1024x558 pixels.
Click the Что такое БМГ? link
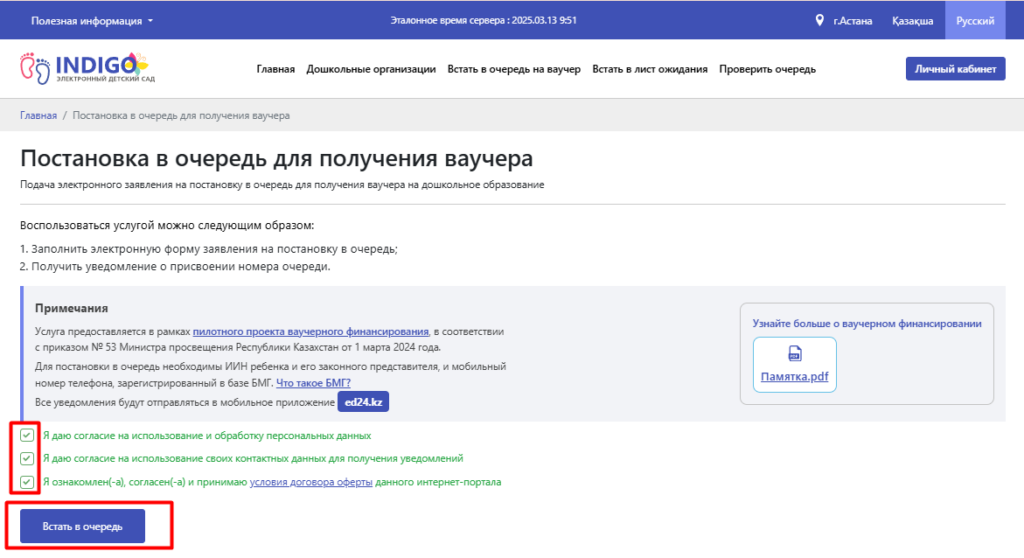coord(313,383)
